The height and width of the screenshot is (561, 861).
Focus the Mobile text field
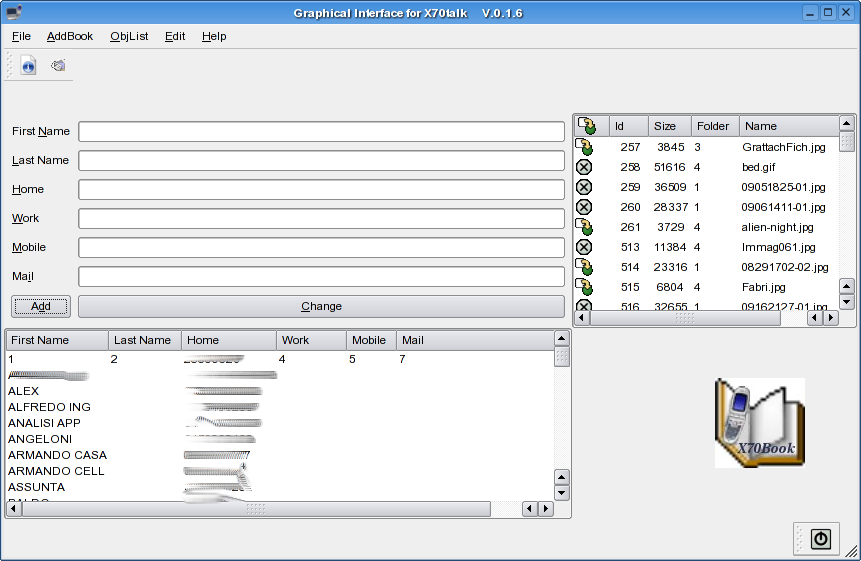321,248
